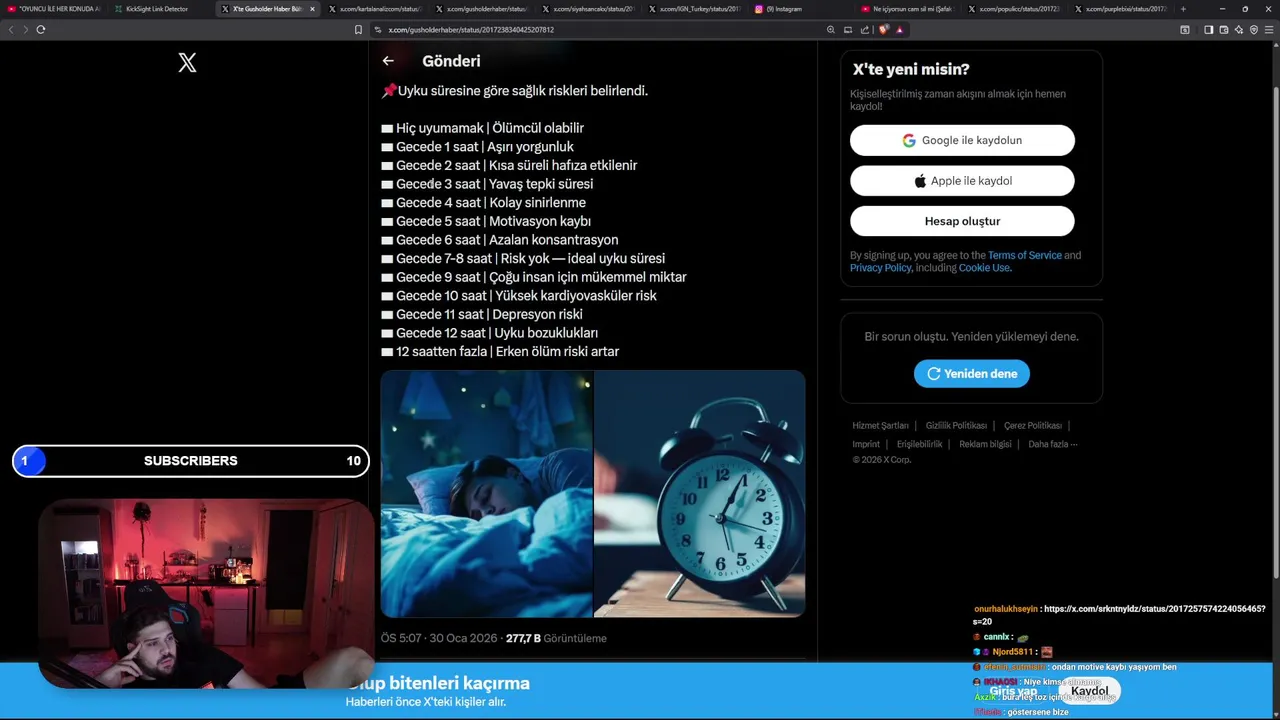
Task: Click the text "Gecede 7-8 saat | Risk yok"
Action: click(x=472, y=259)
